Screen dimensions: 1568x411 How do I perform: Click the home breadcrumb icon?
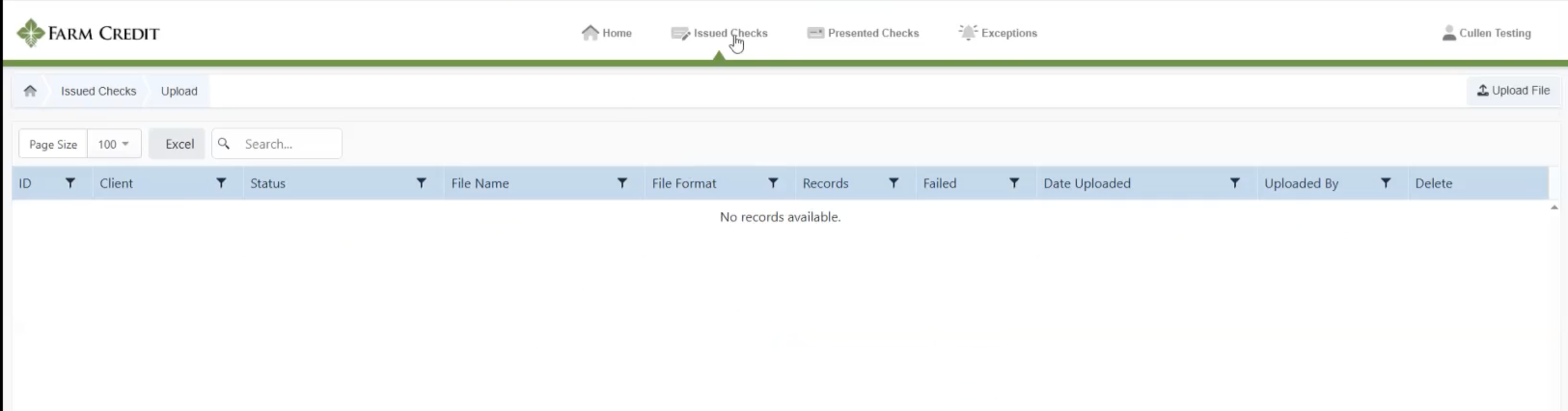30,91
